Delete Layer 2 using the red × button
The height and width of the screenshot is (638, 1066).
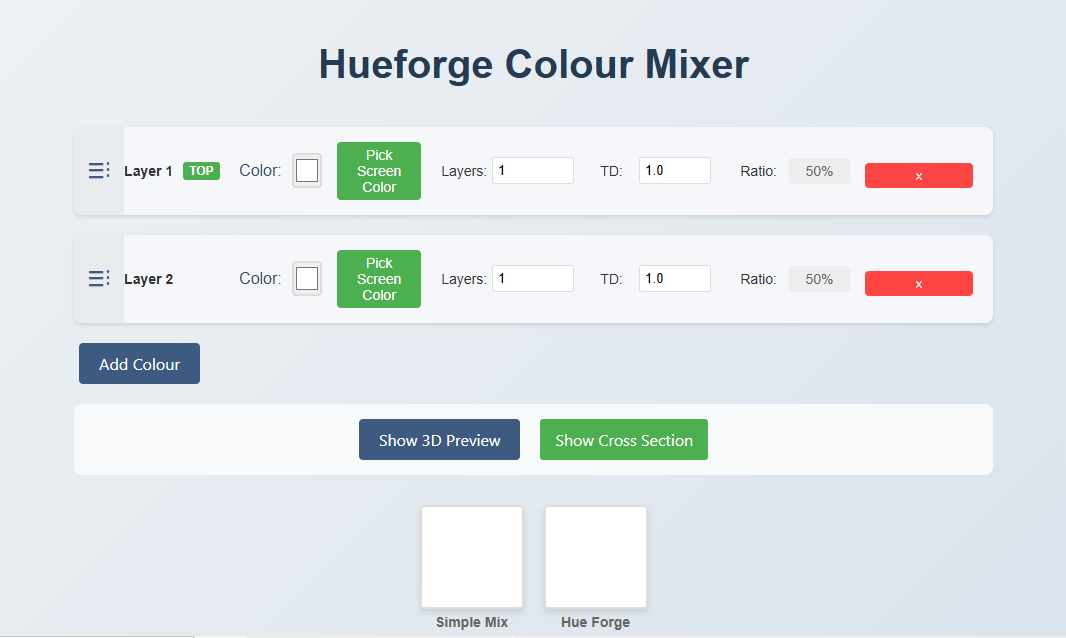tap(918, 284)
